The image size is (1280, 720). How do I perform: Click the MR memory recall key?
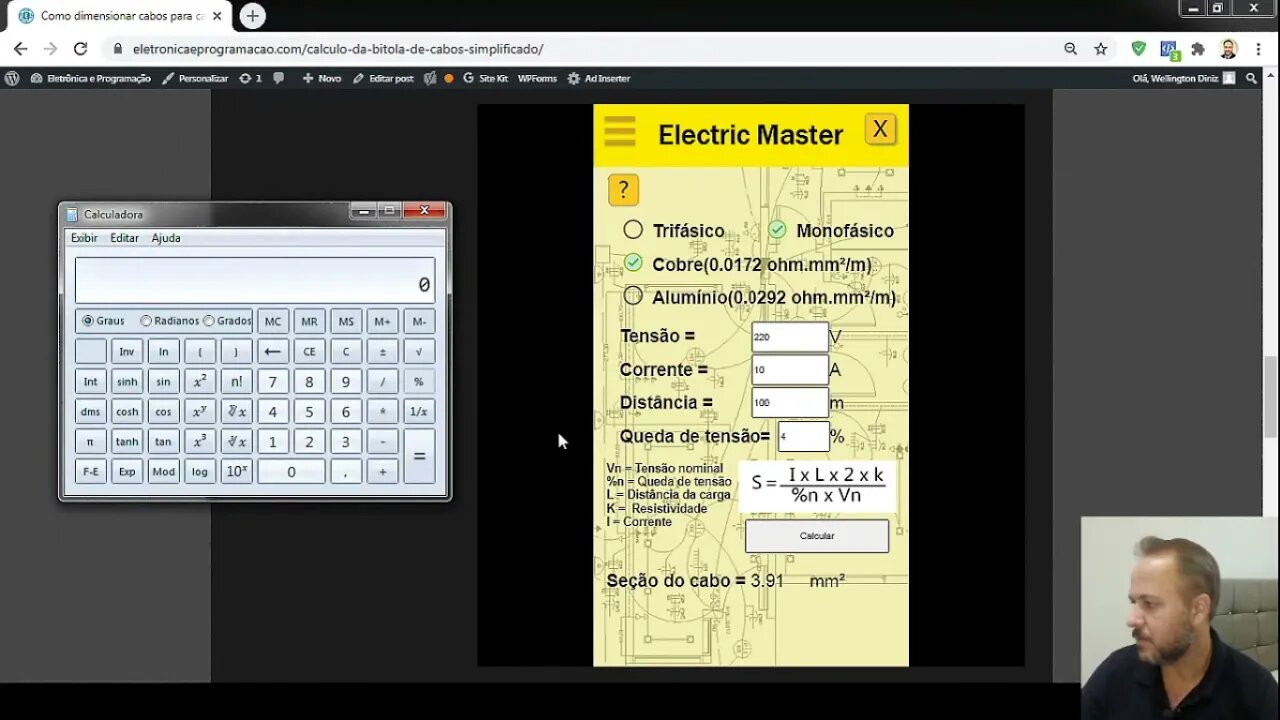tap(309, 321)
